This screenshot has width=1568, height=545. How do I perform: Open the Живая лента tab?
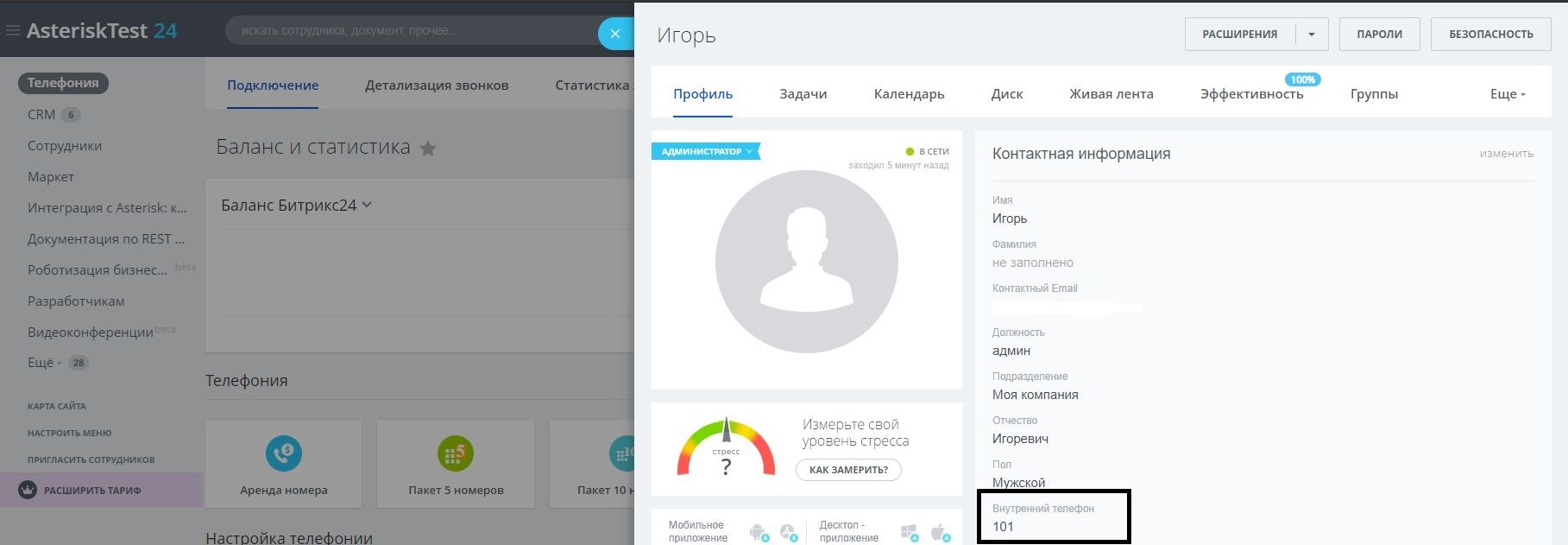point(1111,94)
